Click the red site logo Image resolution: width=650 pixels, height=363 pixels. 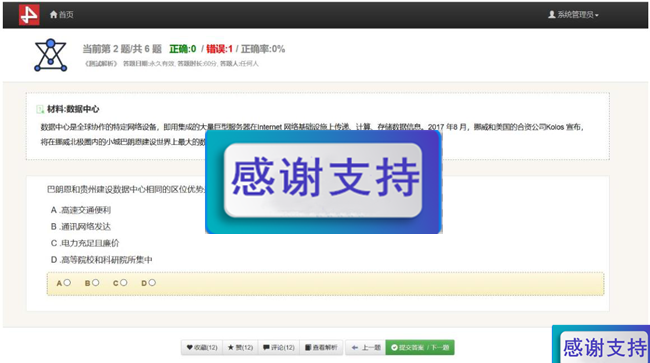click(x=29, y=15)
